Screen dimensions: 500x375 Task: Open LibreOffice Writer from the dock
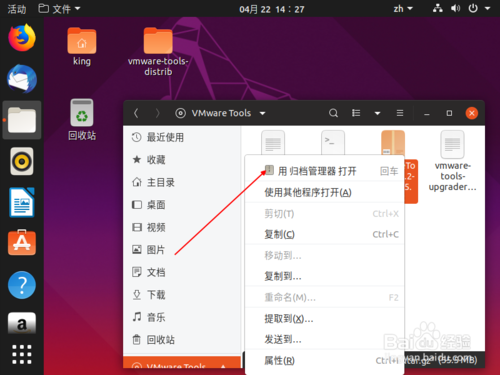(22, 202)
